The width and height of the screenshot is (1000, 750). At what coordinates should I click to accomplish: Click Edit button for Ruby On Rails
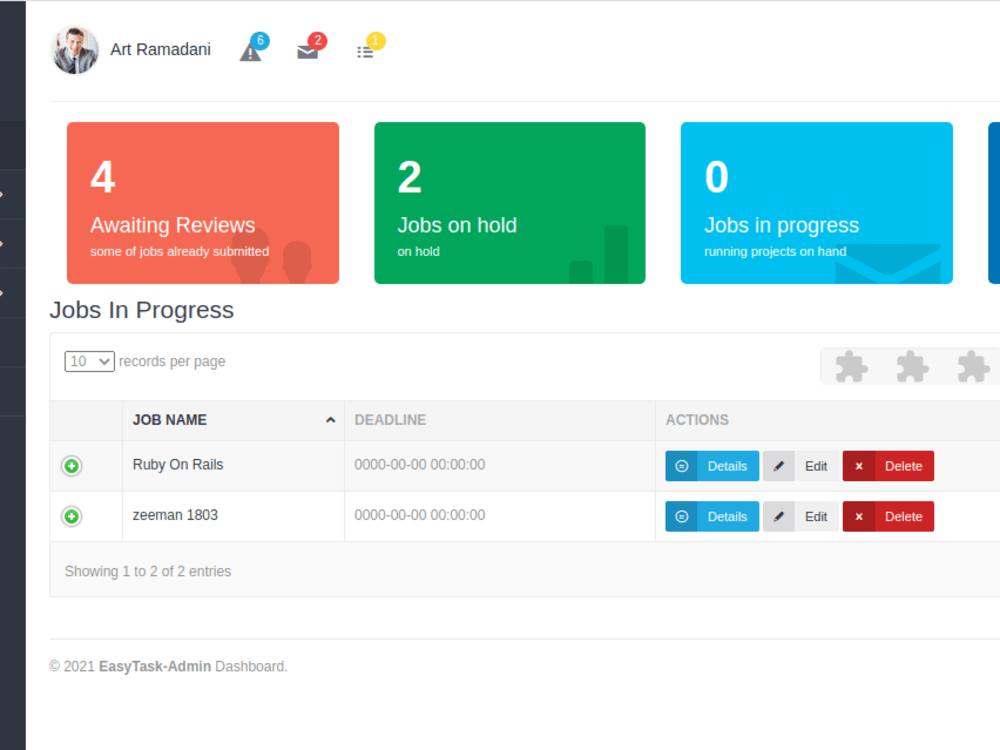click(801, 466)
